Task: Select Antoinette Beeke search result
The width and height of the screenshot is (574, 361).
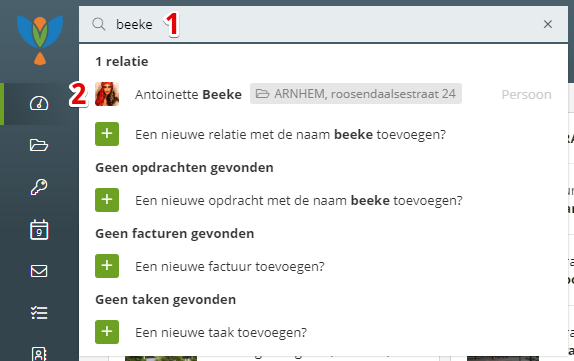Action: (x=324, y=94)
